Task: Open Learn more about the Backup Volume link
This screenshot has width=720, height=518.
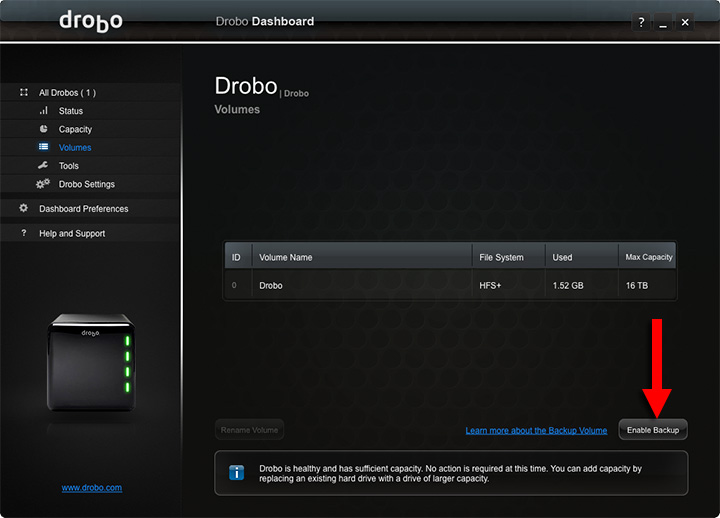Action: coord(536,430)
